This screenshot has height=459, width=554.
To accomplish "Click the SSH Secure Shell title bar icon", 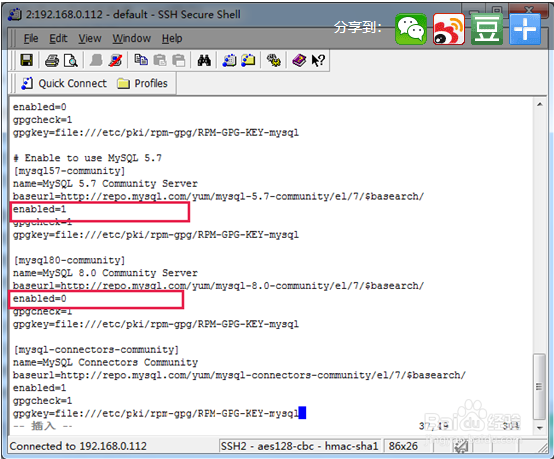I will coord(15,14).
